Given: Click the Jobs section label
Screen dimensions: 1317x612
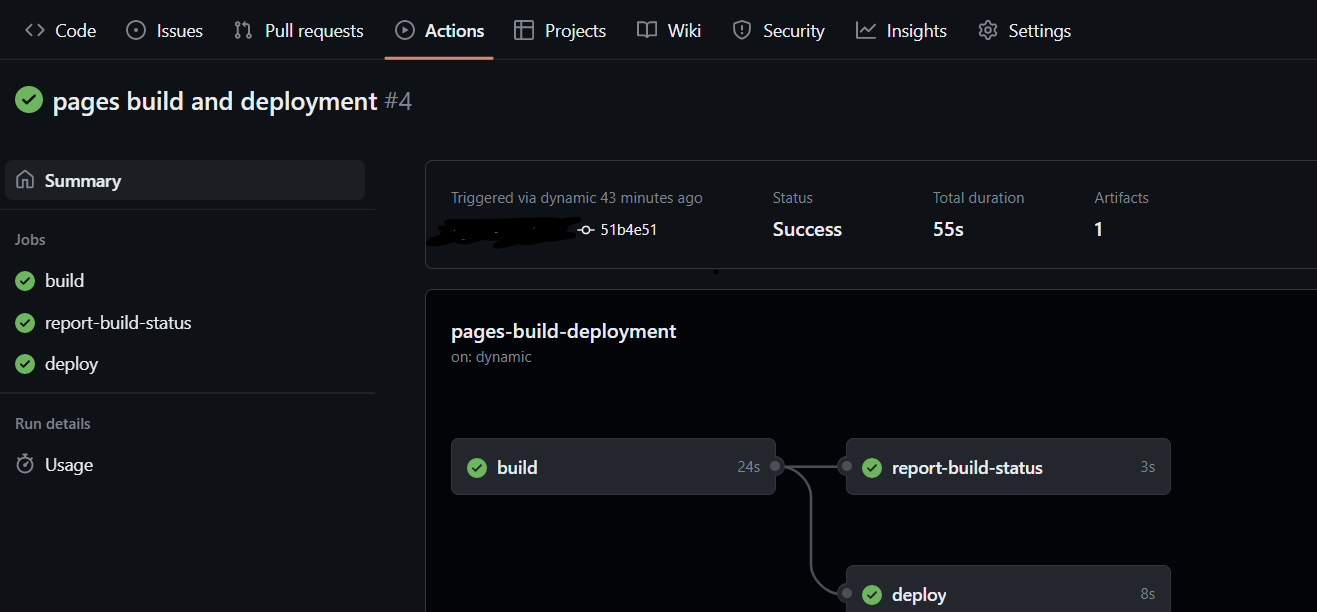Looking at the screenshot, I should pos(30,240).
